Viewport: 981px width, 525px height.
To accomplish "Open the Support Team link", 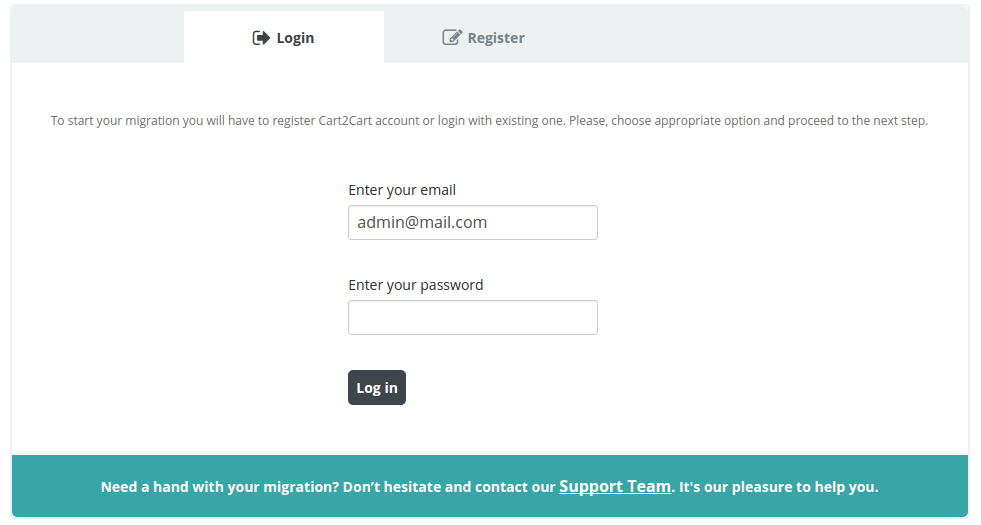I will coord(615,487).
